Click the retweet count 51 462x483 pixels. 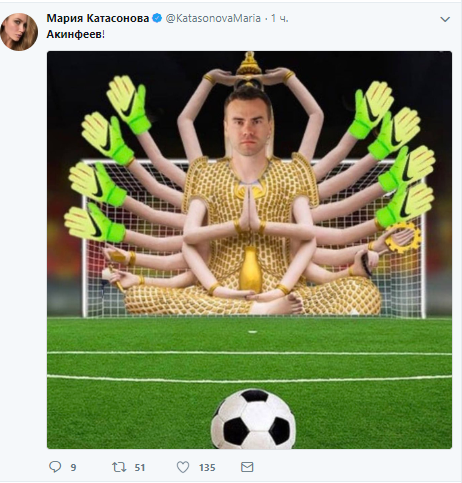(140, 468)
